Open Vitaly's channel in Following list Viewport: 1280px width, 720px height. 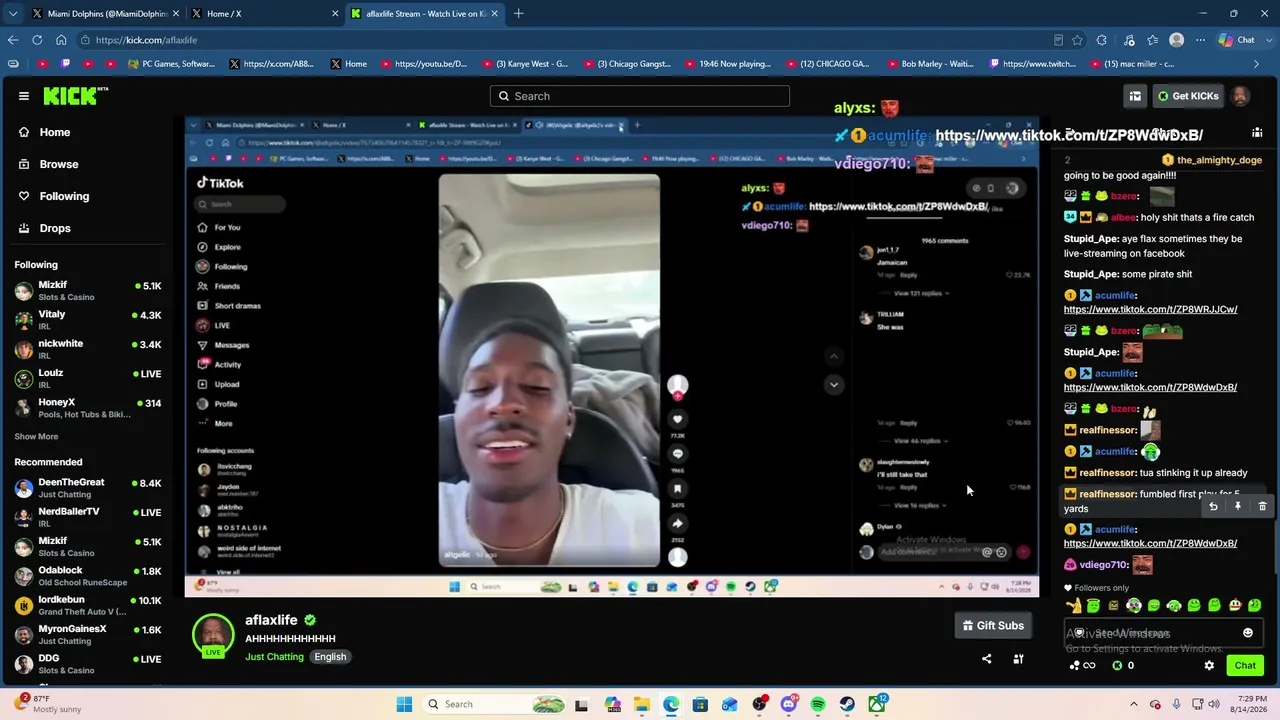88,320
